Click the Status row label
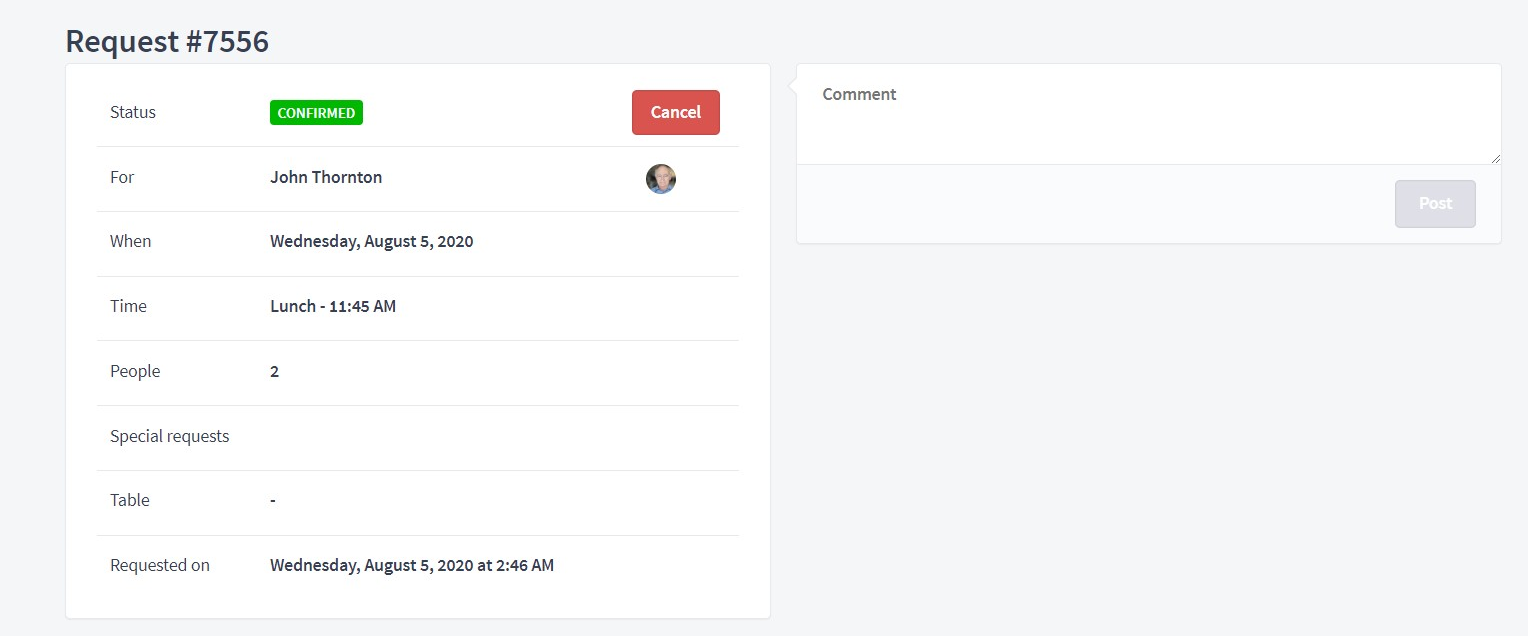The image size is (1528, 636). click(x=133, y=112)
